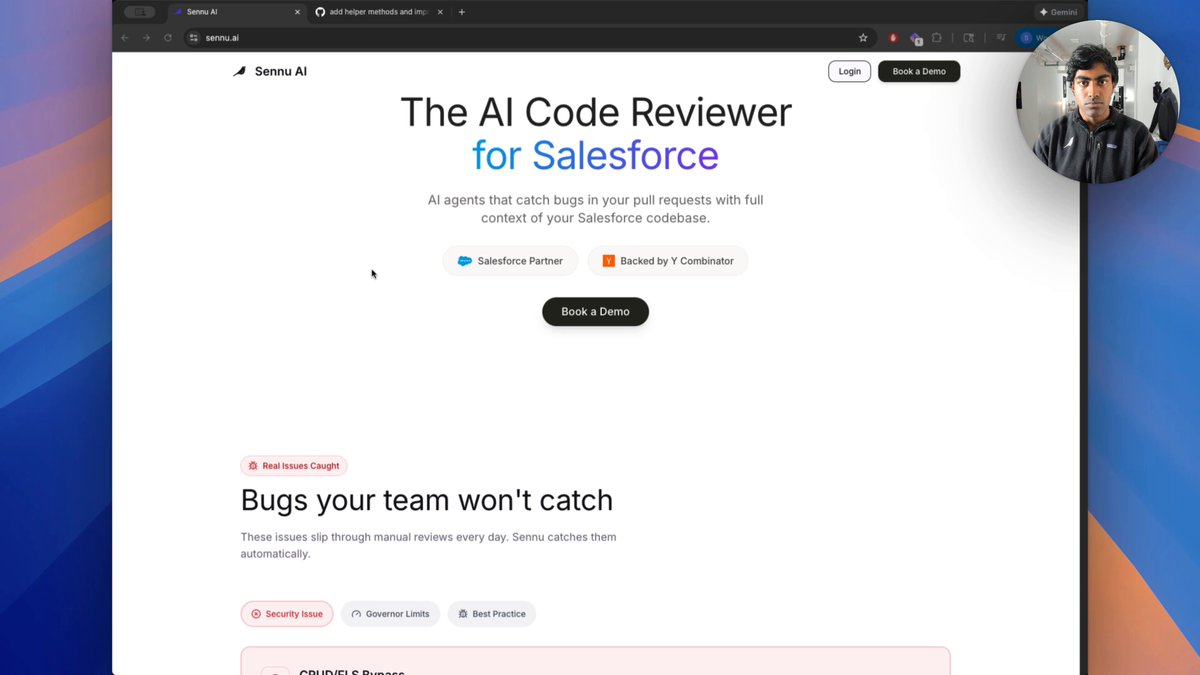Click the media controls icon in toolbar
The height and width of the screenshot is (675, 1200).
point(1001,38)
